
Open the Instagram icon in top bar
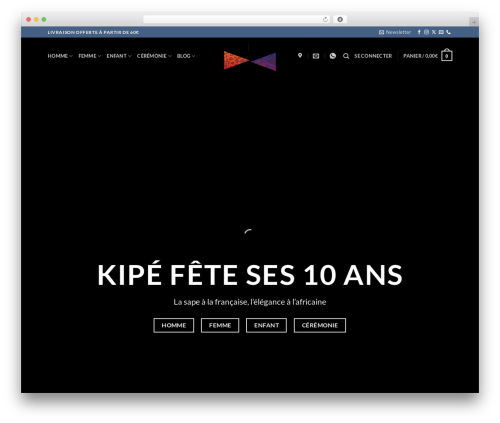pyautogui.click(x=426, y=32)
